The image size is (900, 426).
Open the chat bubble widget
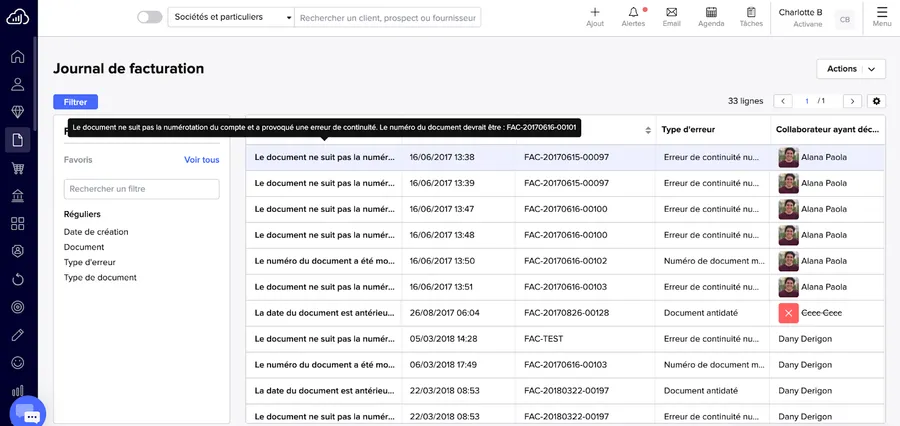[28, 412]
